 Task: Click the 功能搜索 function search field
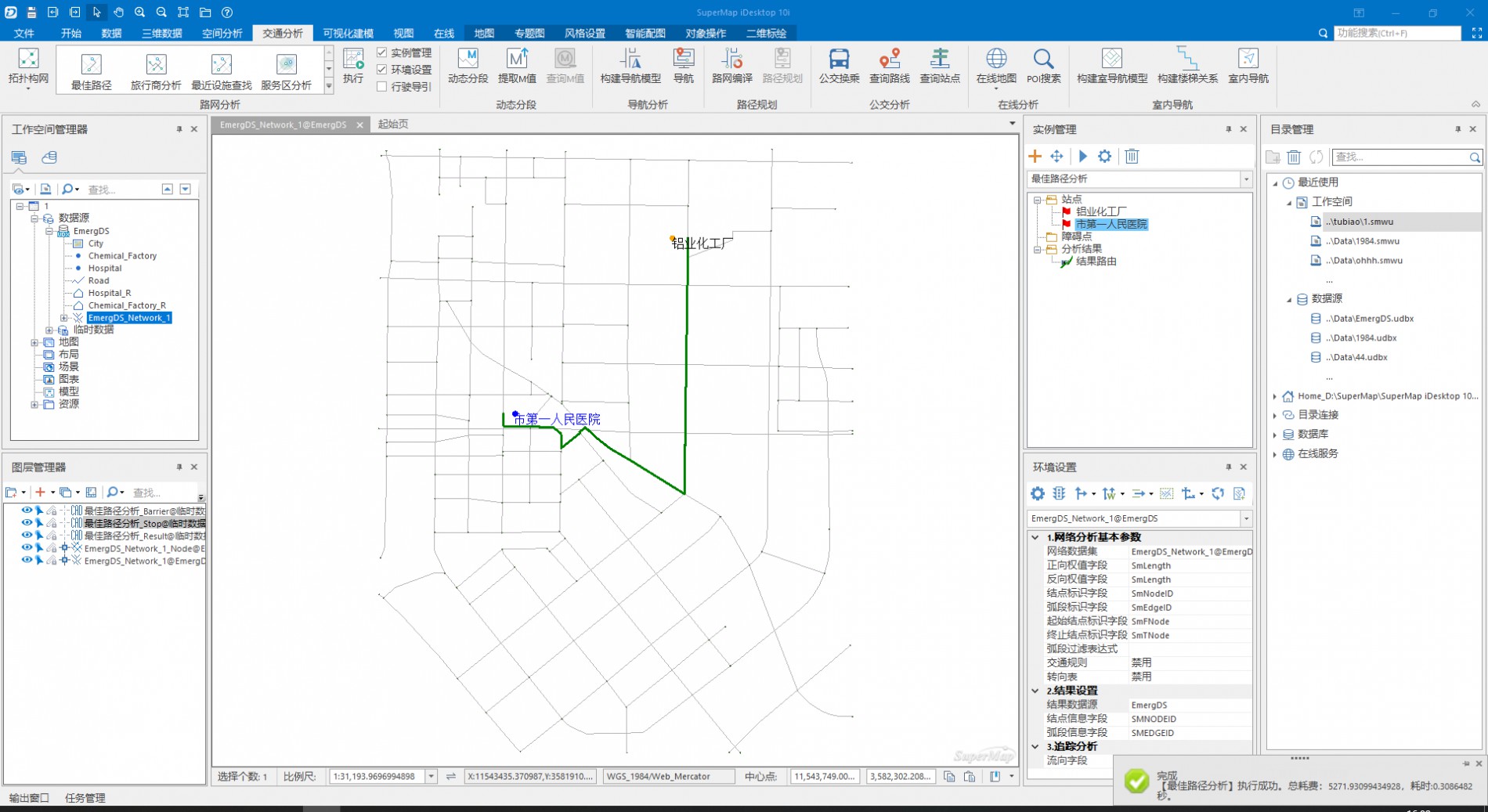pos(1397,33)
